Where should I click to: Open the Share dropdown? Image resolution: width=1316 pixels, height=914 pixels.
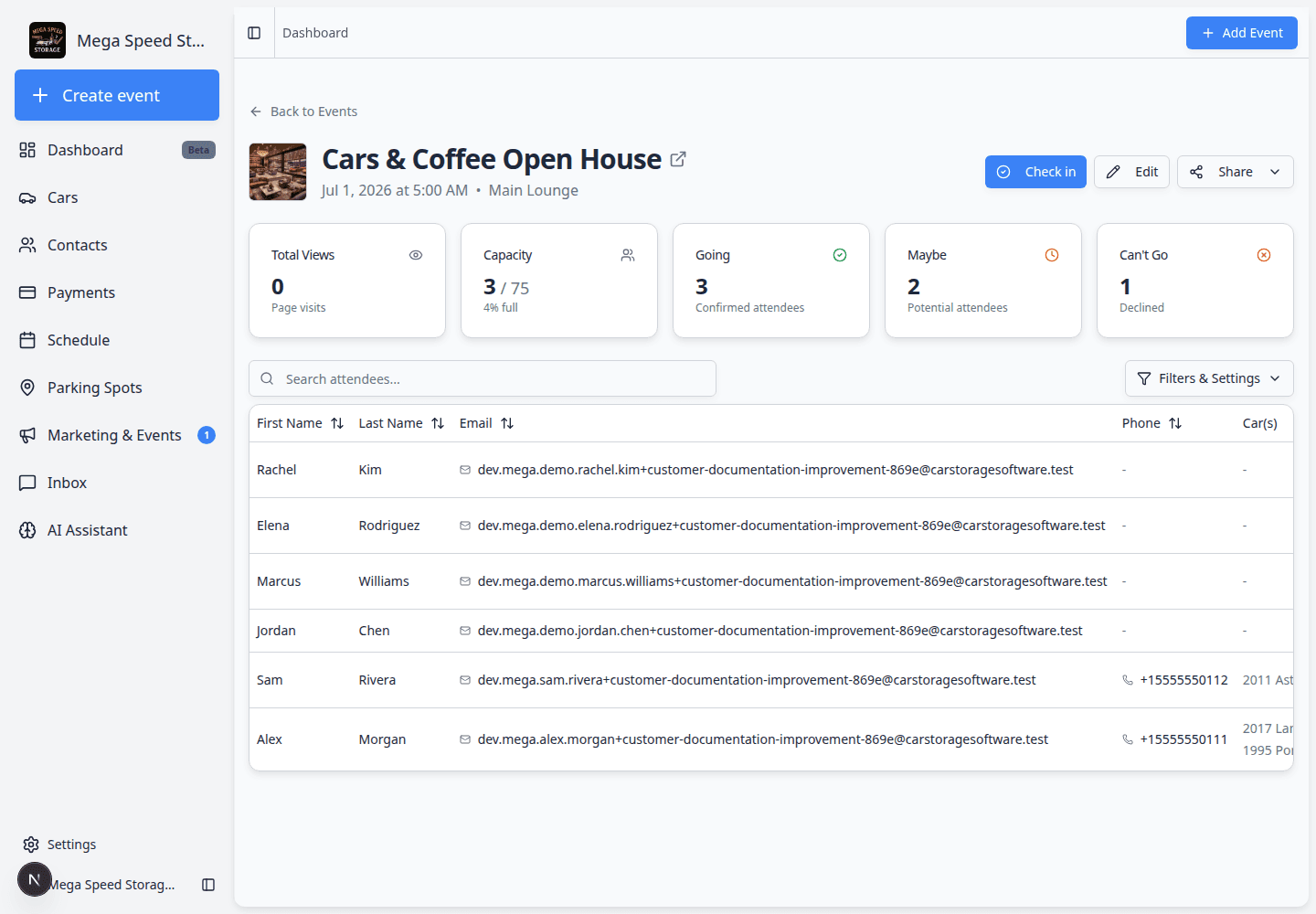(1236, 172)
